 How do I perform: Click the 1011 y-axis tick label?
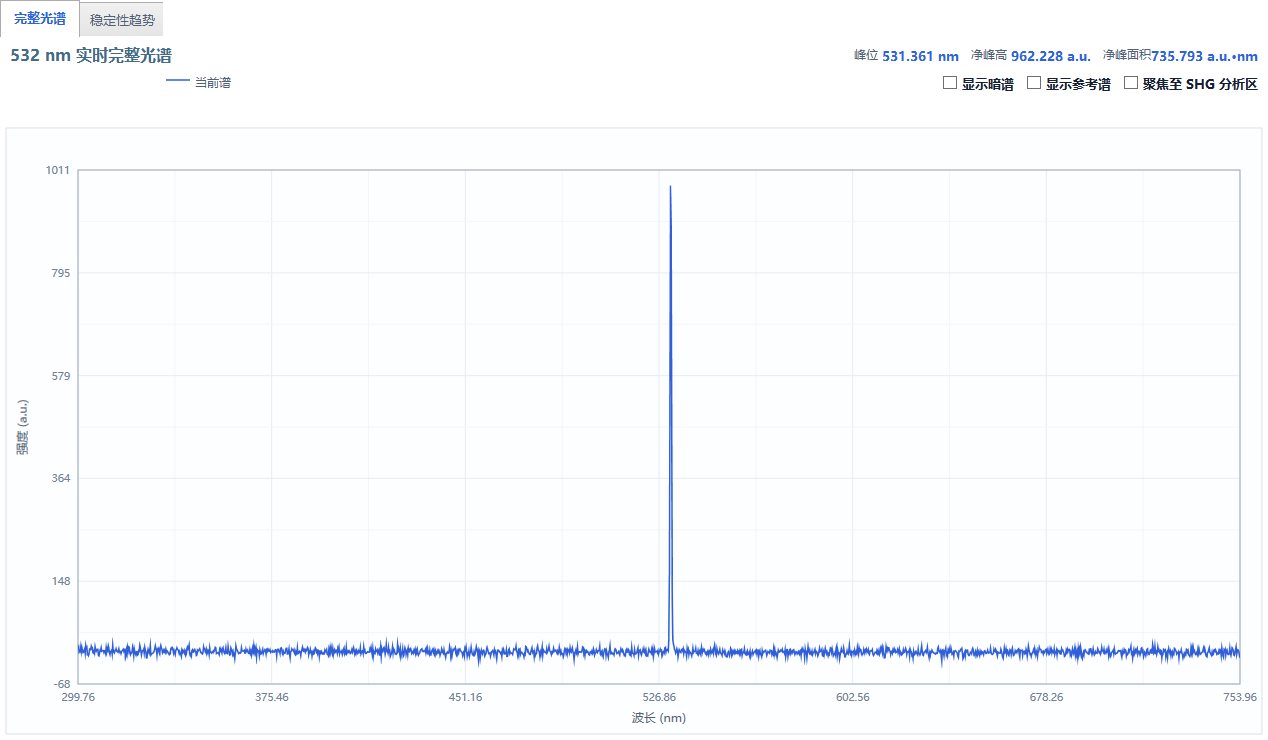point(58,170)
